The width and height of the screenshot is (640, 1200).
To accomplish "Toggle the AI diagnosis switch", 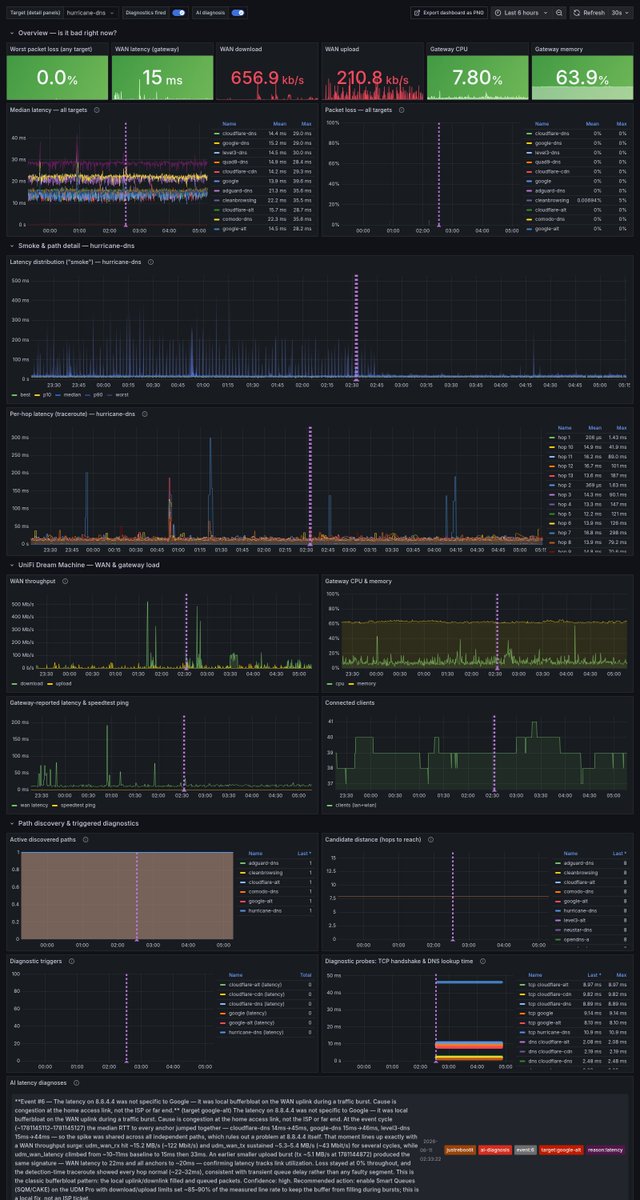I will (x=238, y=13).
